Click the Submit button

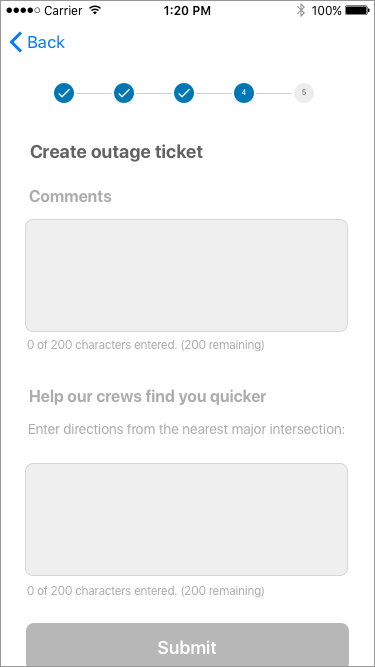point(188,645)
